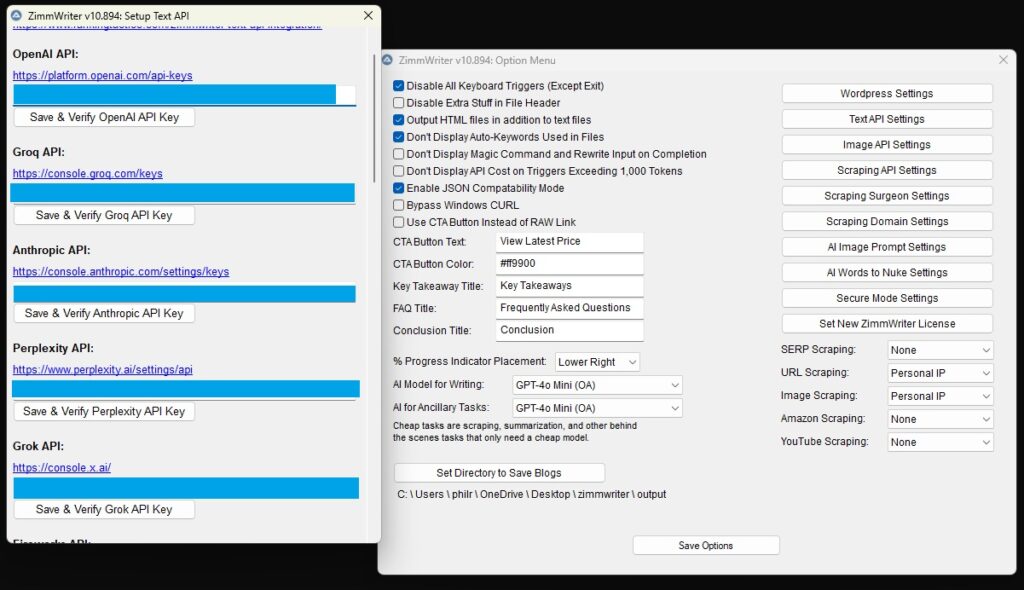
Task: Click the Key Takeaway Title field
Action: point(569,286)
